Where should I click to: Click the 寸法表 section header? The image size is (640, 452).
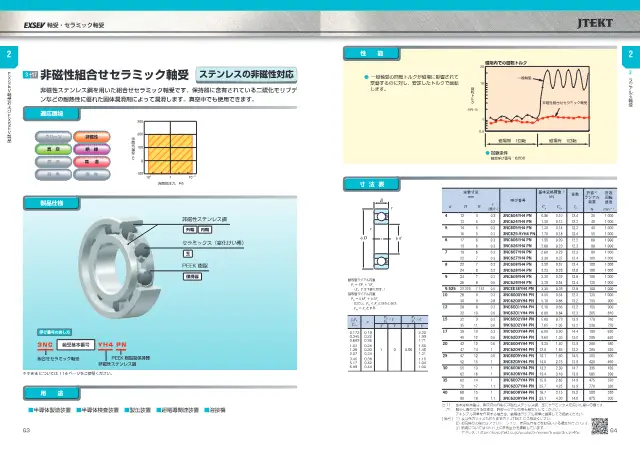(371, 184)
